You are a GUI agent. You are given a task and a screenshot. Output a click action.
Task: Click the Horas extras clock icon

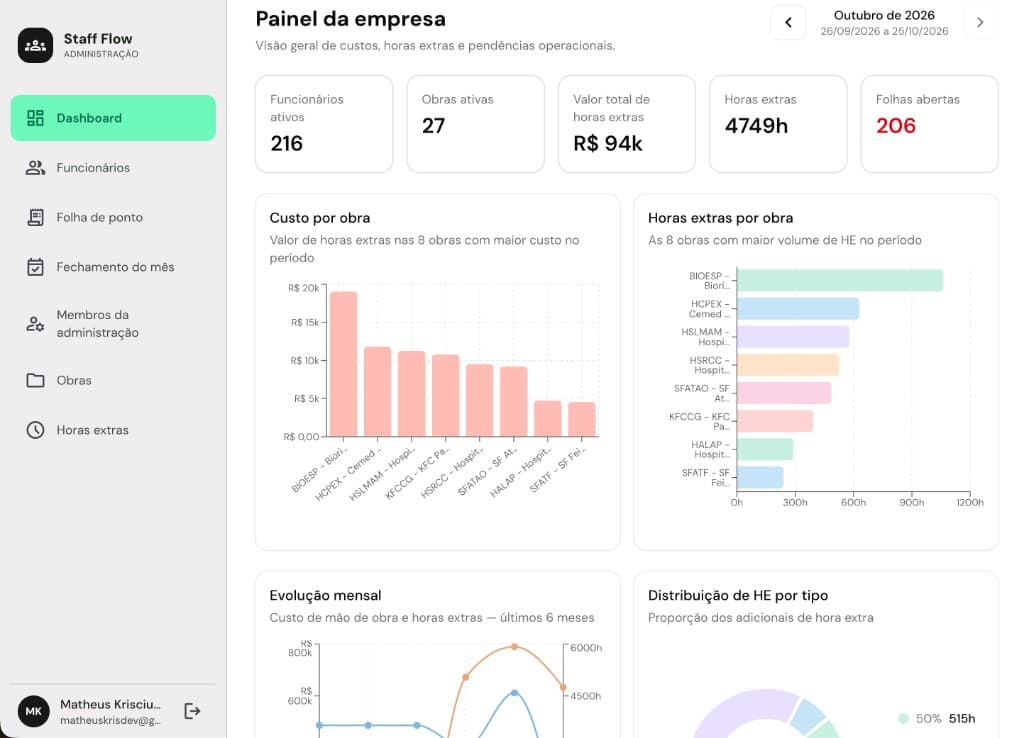[35, 430]
